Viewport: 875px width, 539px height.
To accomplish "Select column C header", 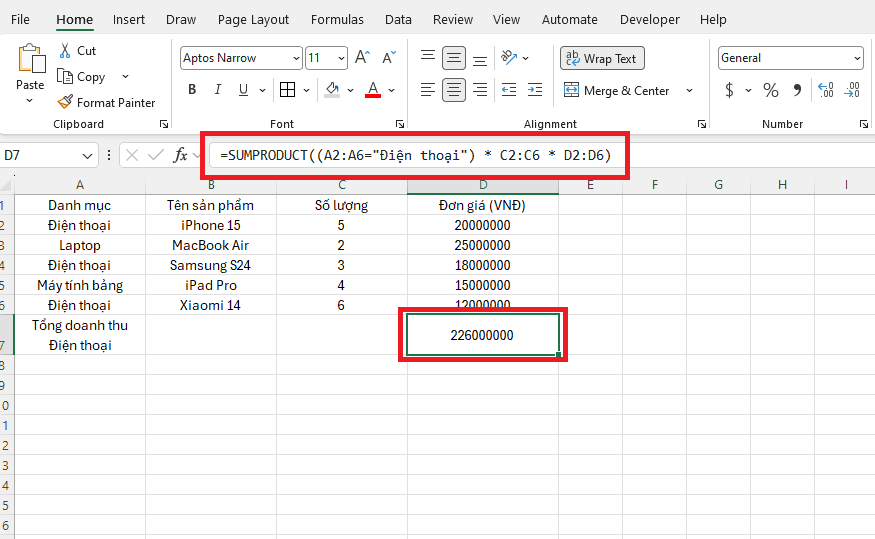I will coord(342,185).
